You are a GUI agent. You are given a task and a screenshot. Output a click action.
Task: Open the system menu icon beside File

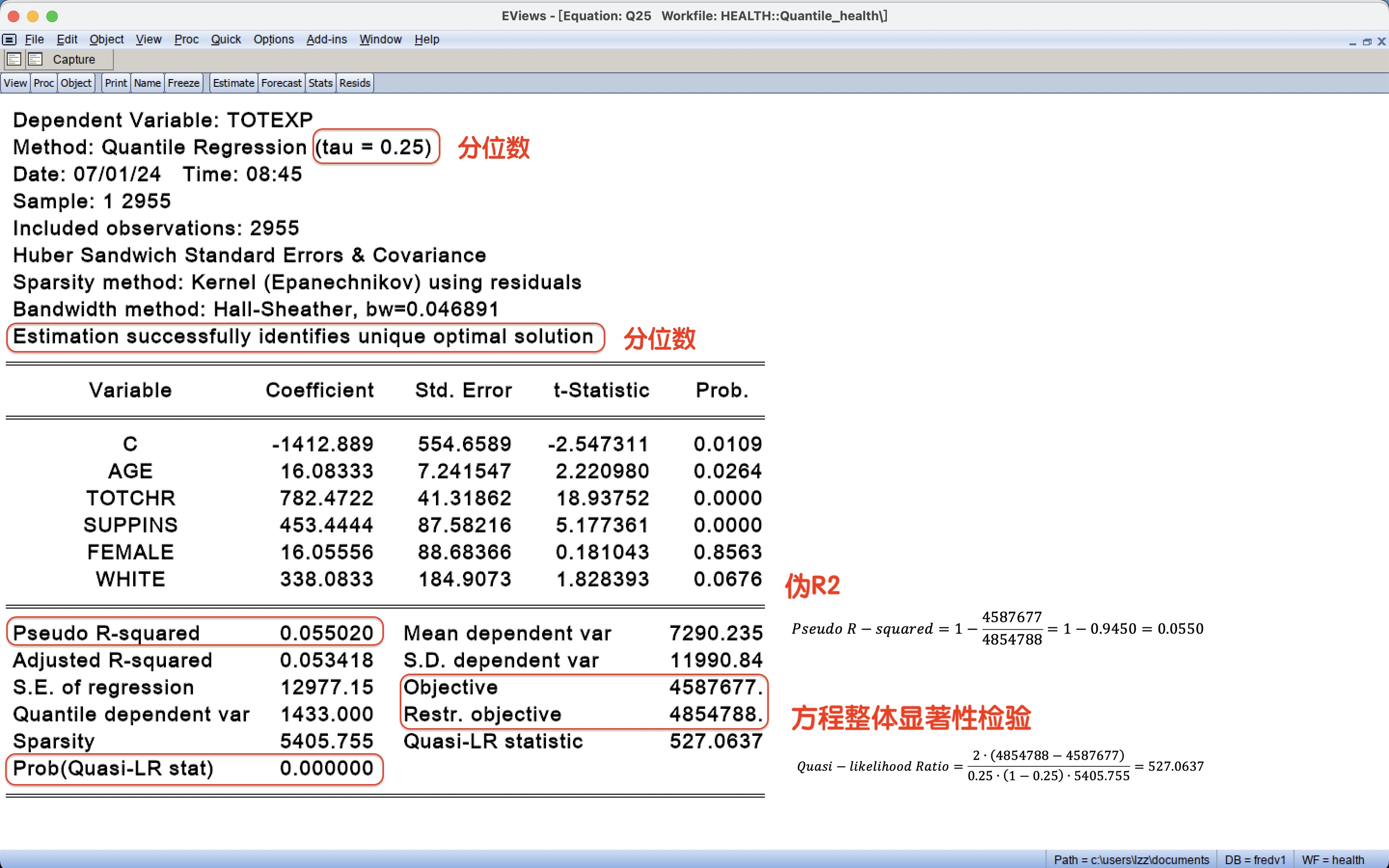pyautogui.click(x=9, y=40)
